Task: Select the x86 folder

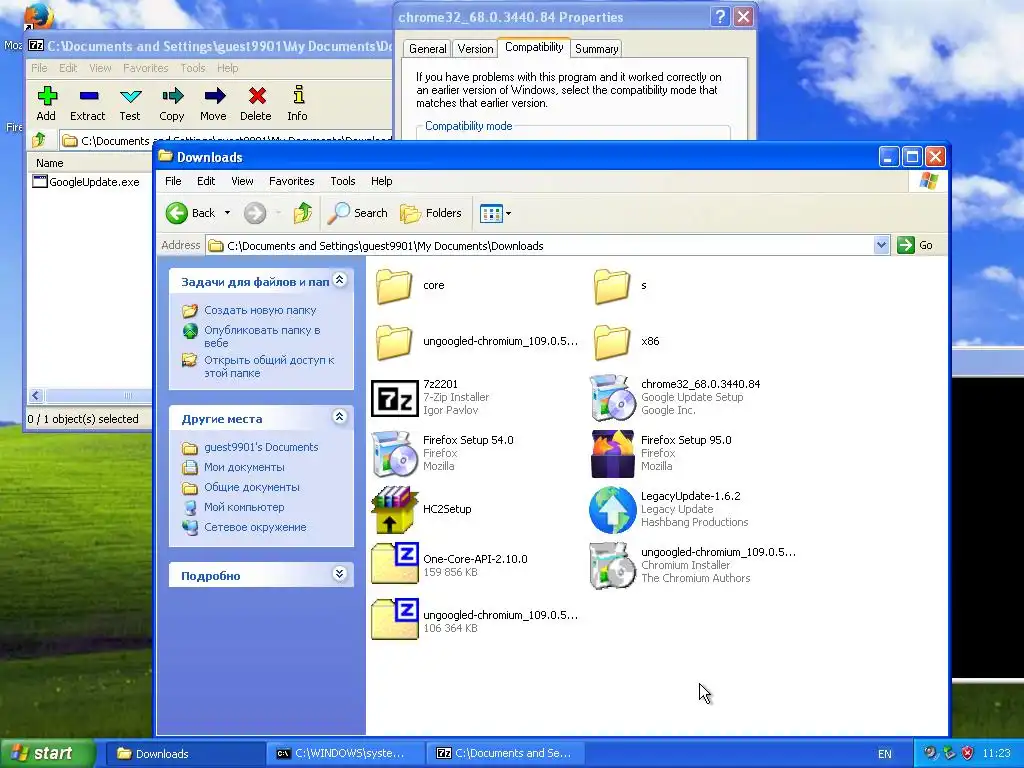Action: pos(627,342)
